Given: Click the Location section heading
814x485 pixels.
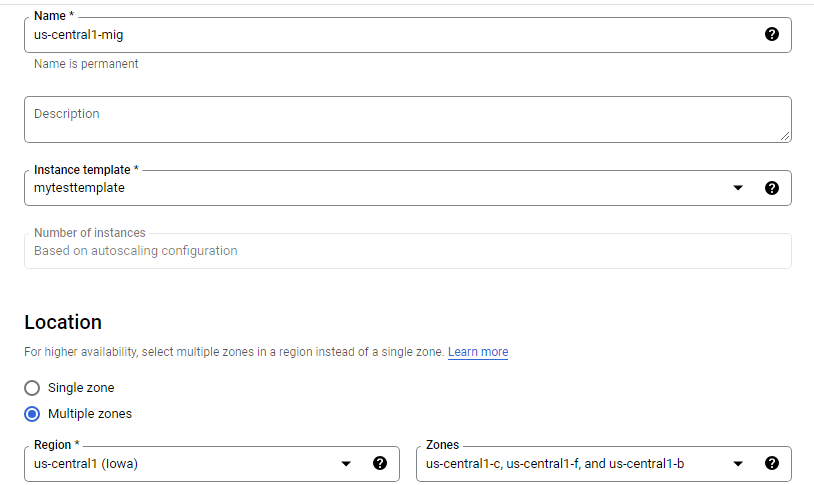Looking at the screenshot, I should 63,322.
